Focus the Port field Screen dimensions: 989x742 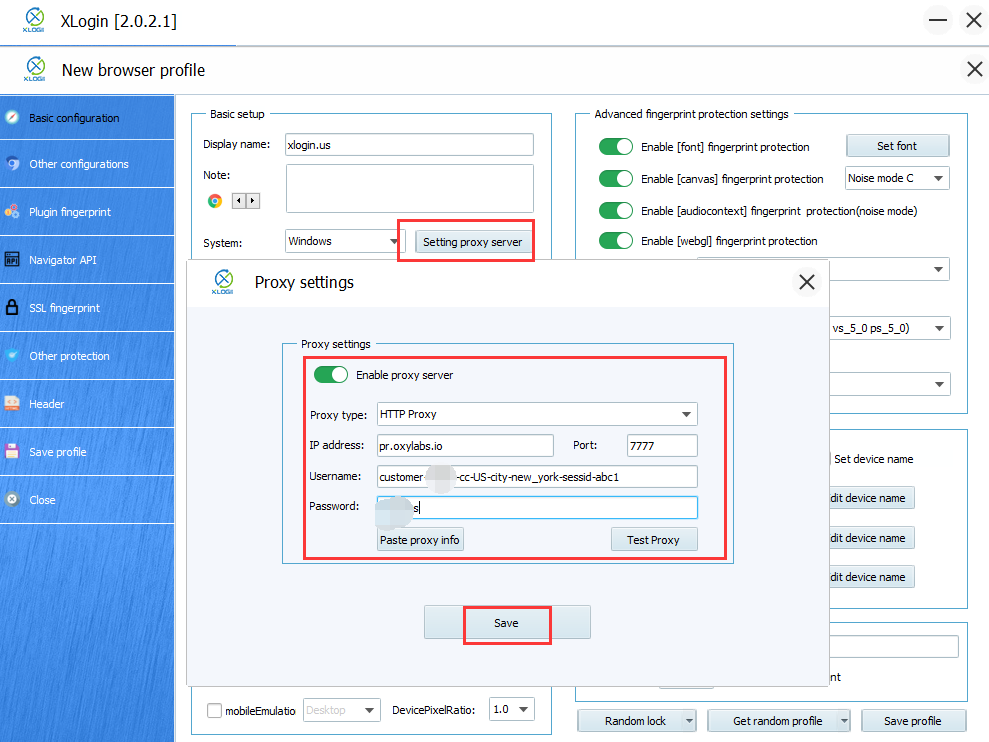(662, 445)
